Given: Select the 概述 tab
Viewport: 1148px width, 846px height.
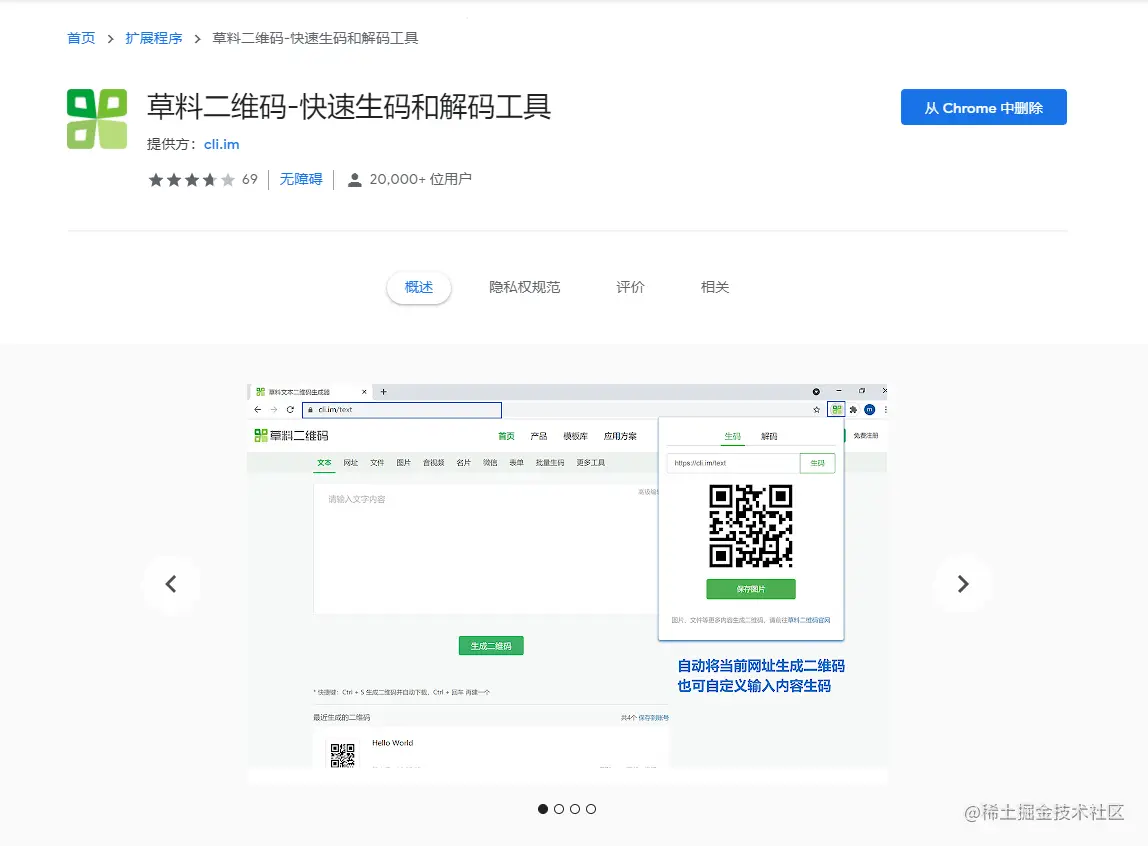Looking at the screenshot, I should 419,287.
